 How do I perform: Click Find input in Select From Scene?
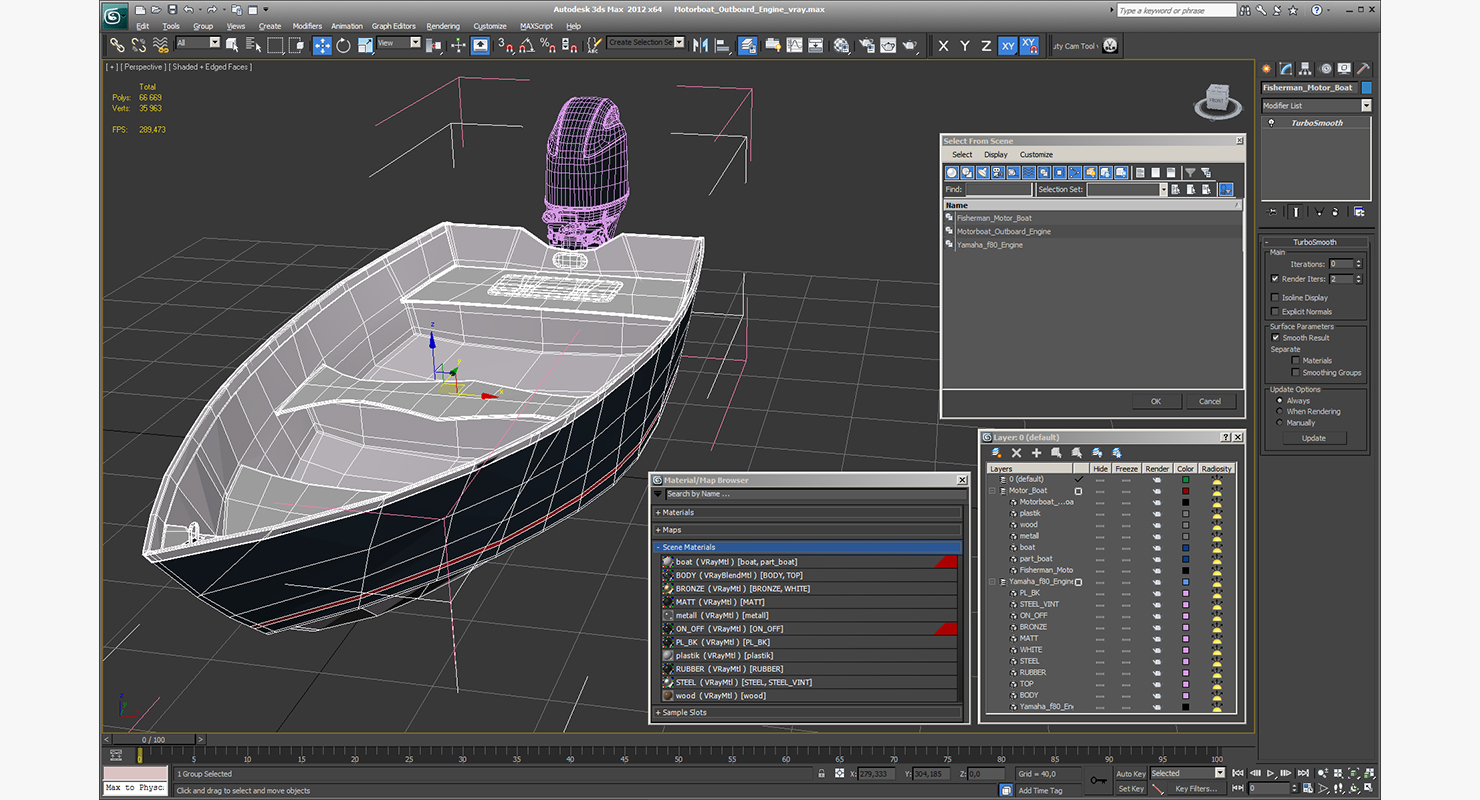(997, 189)
